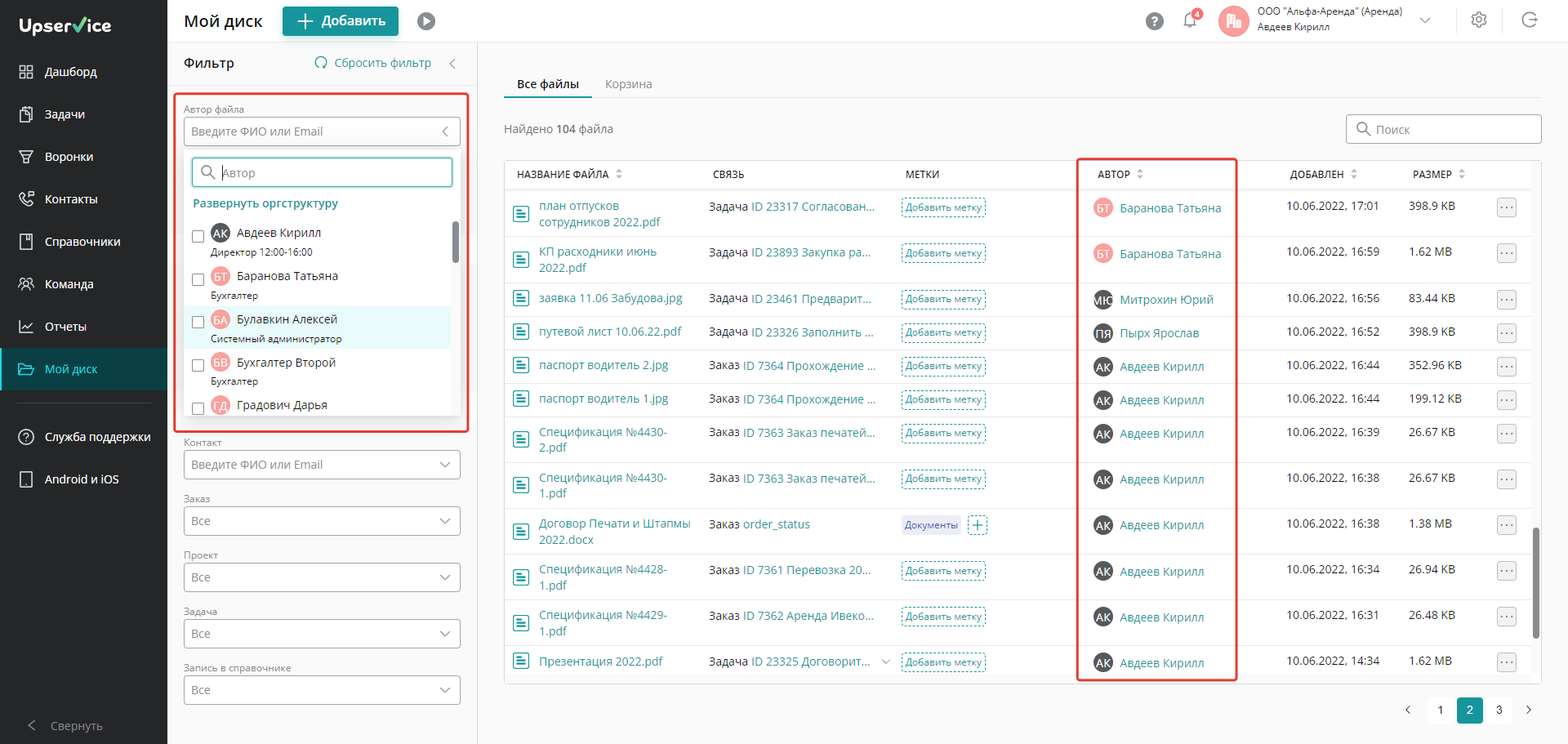Open file КП расходники июнь 2022.pdf
Viewport: 1568px width, 744px height.
click(x=599, y=260)
